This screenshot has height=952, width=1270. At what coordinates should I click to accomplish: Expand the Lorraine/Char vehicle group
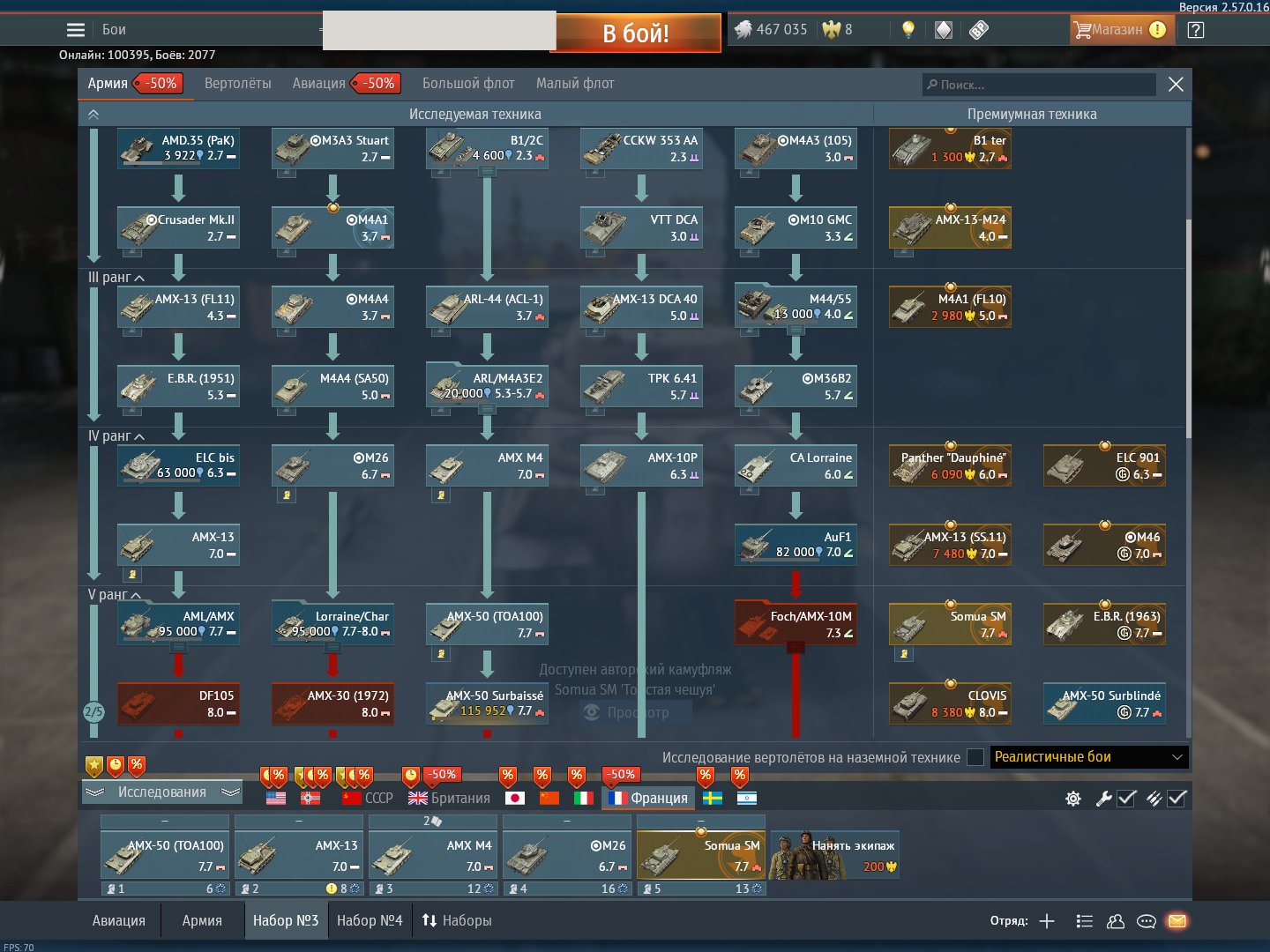332,648
